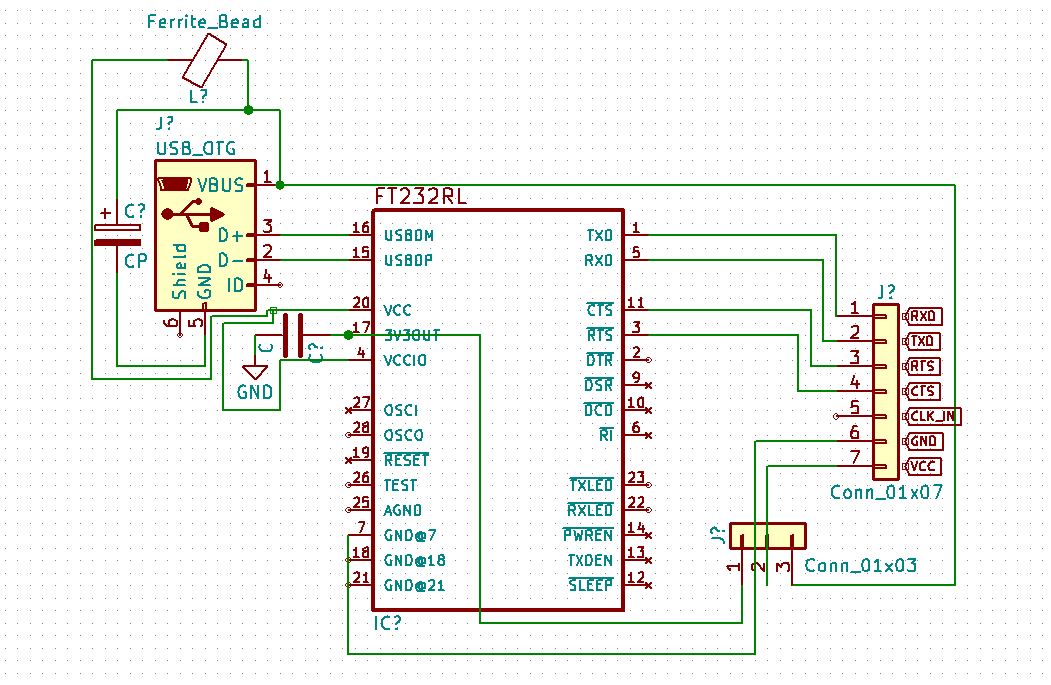The height and width of the screenshot is (685, 1051).
Task: Click the USBDM pin label
Action: 408,236
